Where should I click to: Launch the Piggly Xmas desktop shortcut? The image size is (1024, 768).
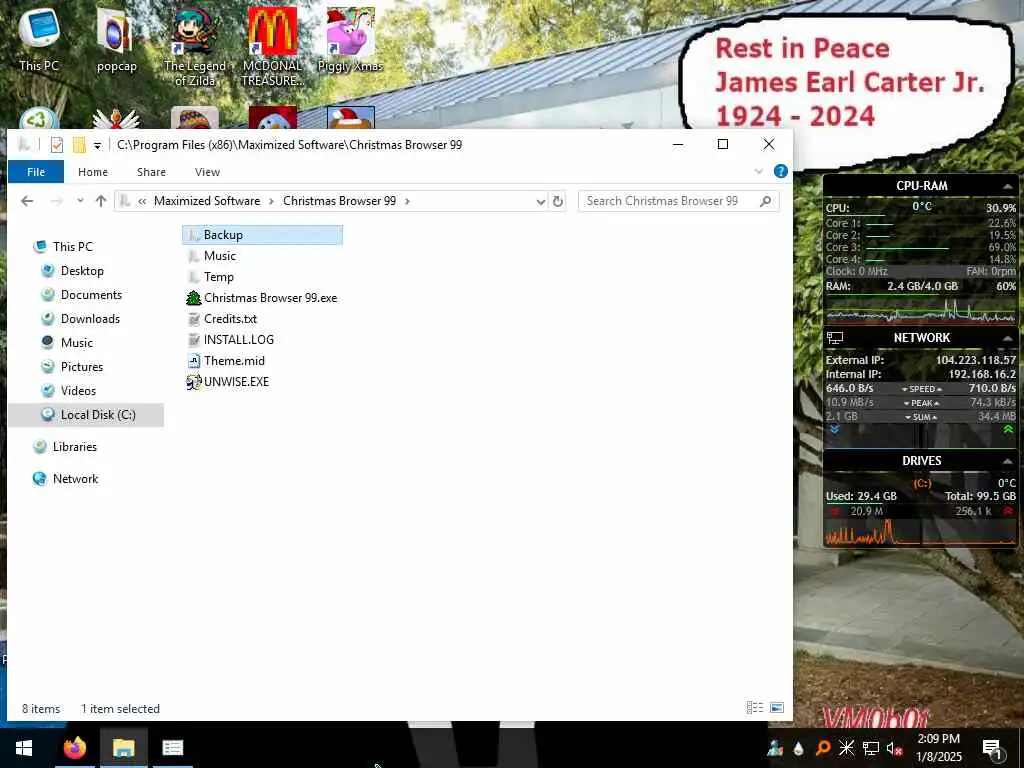350,39
